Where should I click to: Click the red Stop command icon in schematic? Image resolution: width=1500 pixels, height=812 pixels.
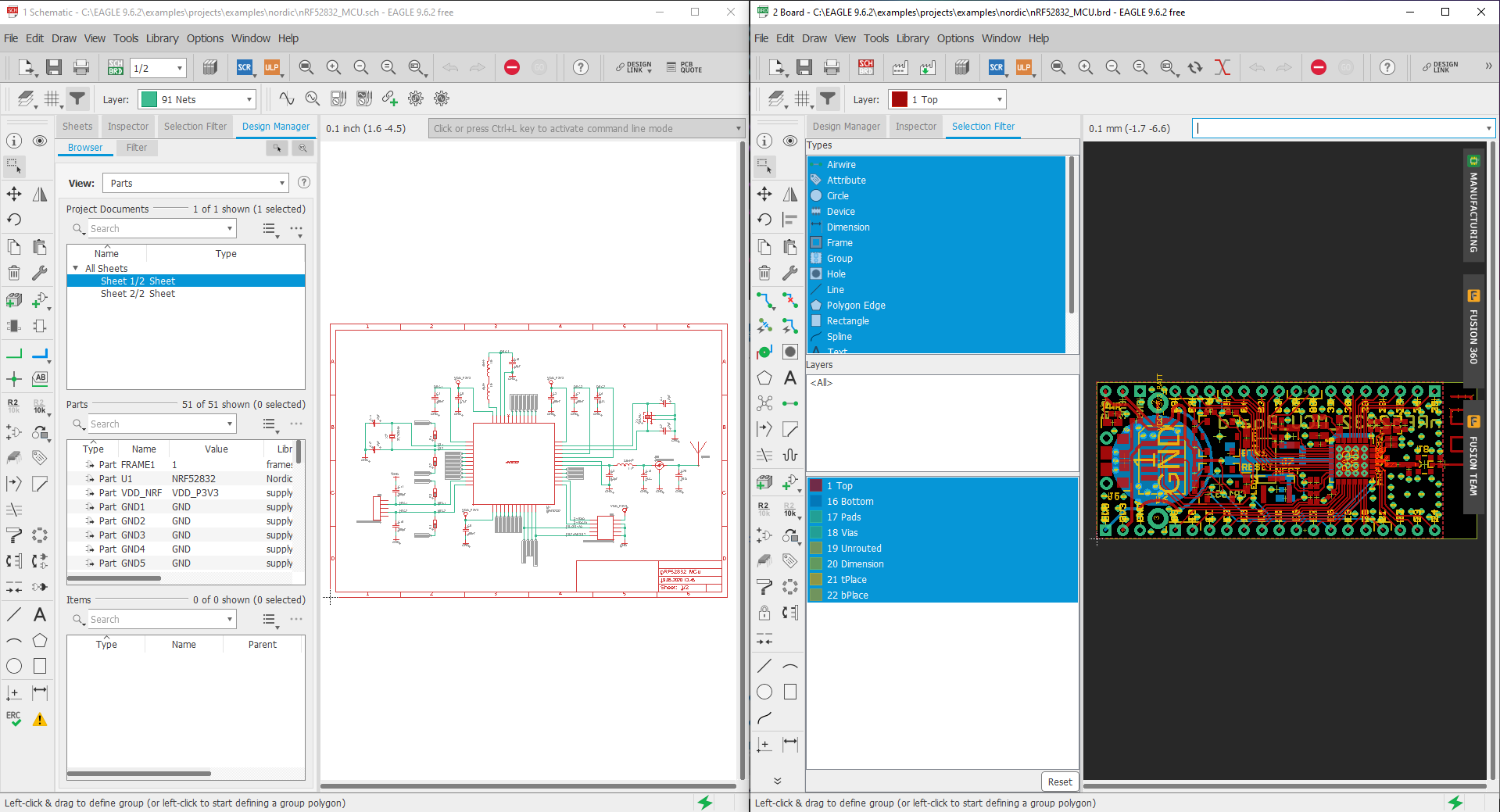point(512,68)
